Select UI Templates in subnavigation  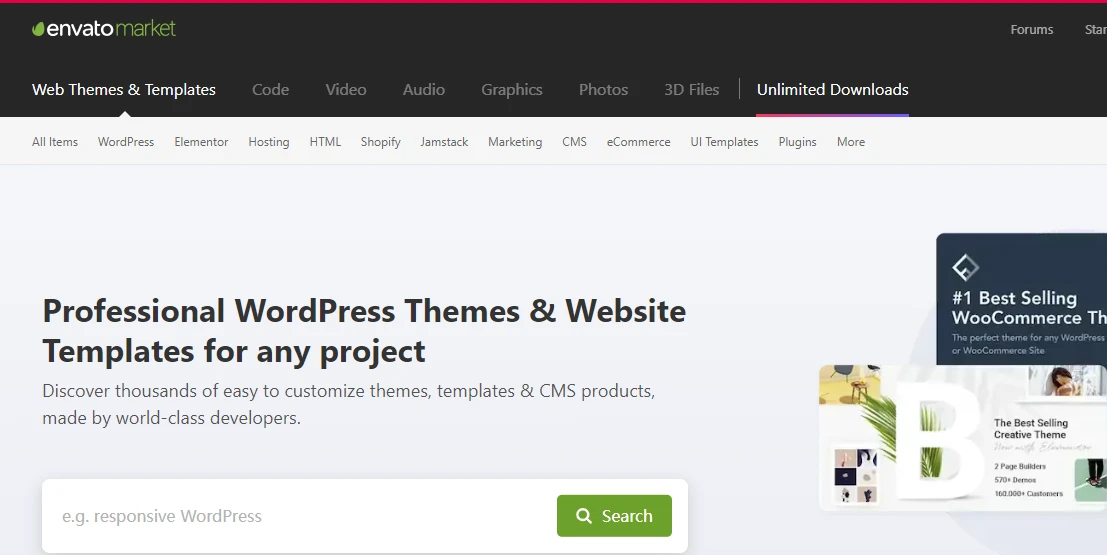[x=724, y=142]
